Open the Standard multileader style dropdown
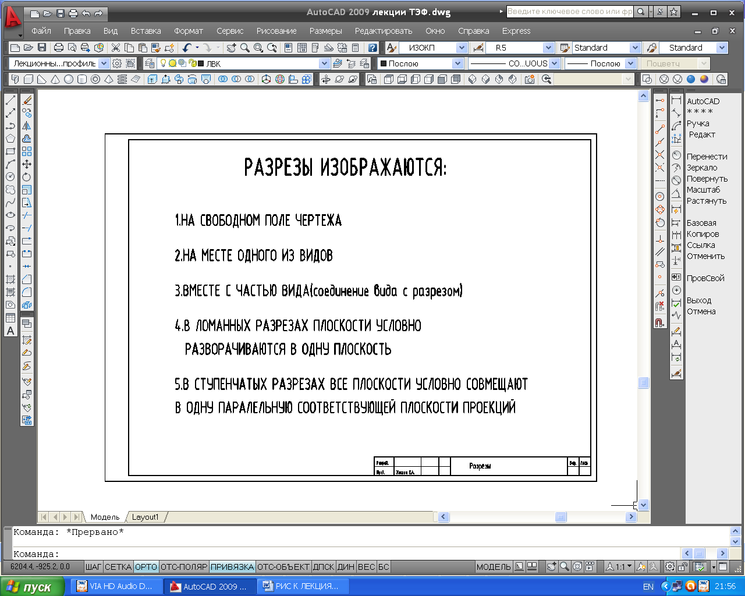This screenshot has height=596, width=745. 722,48
